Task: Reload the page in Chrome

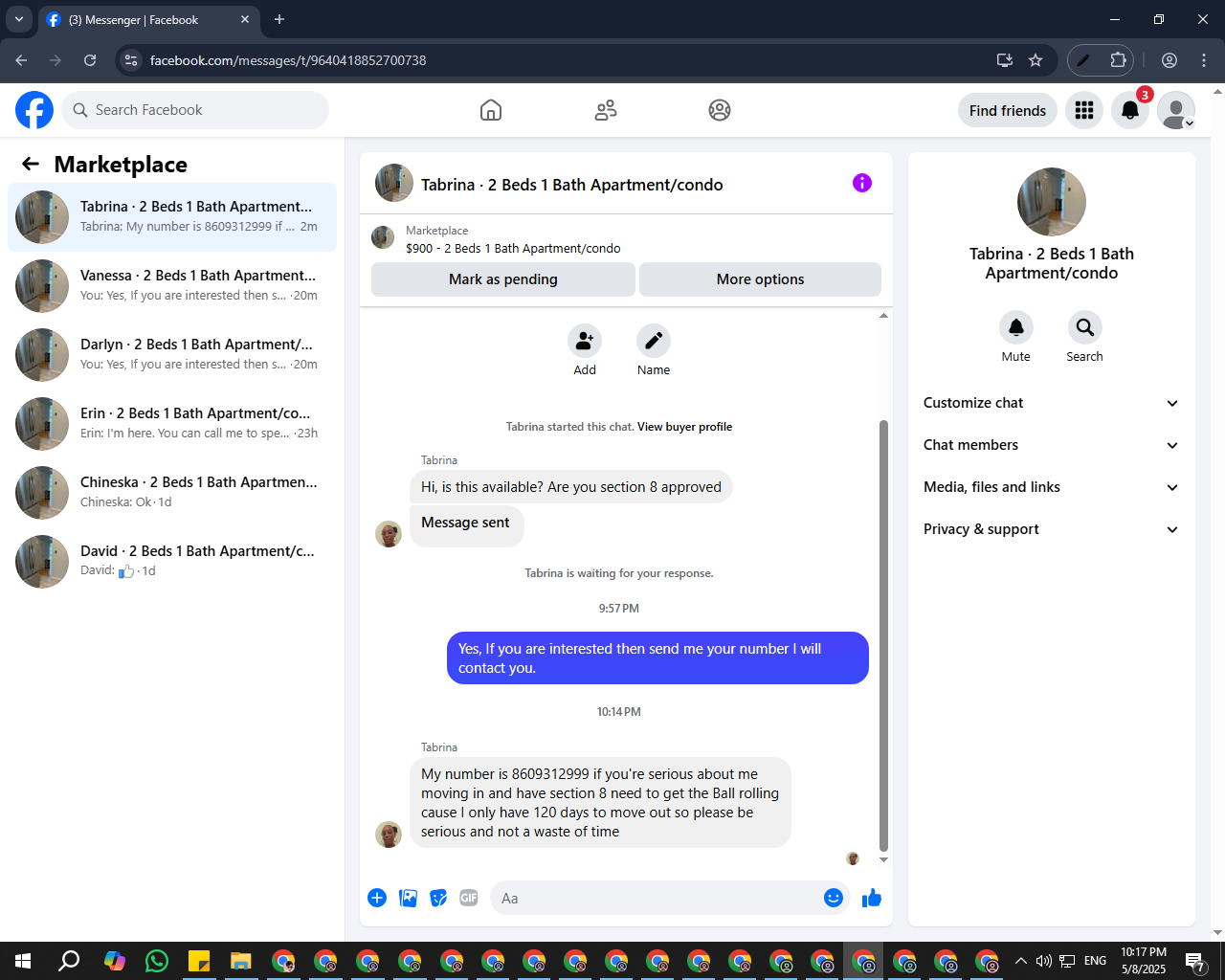Action: tap(90, 60)
